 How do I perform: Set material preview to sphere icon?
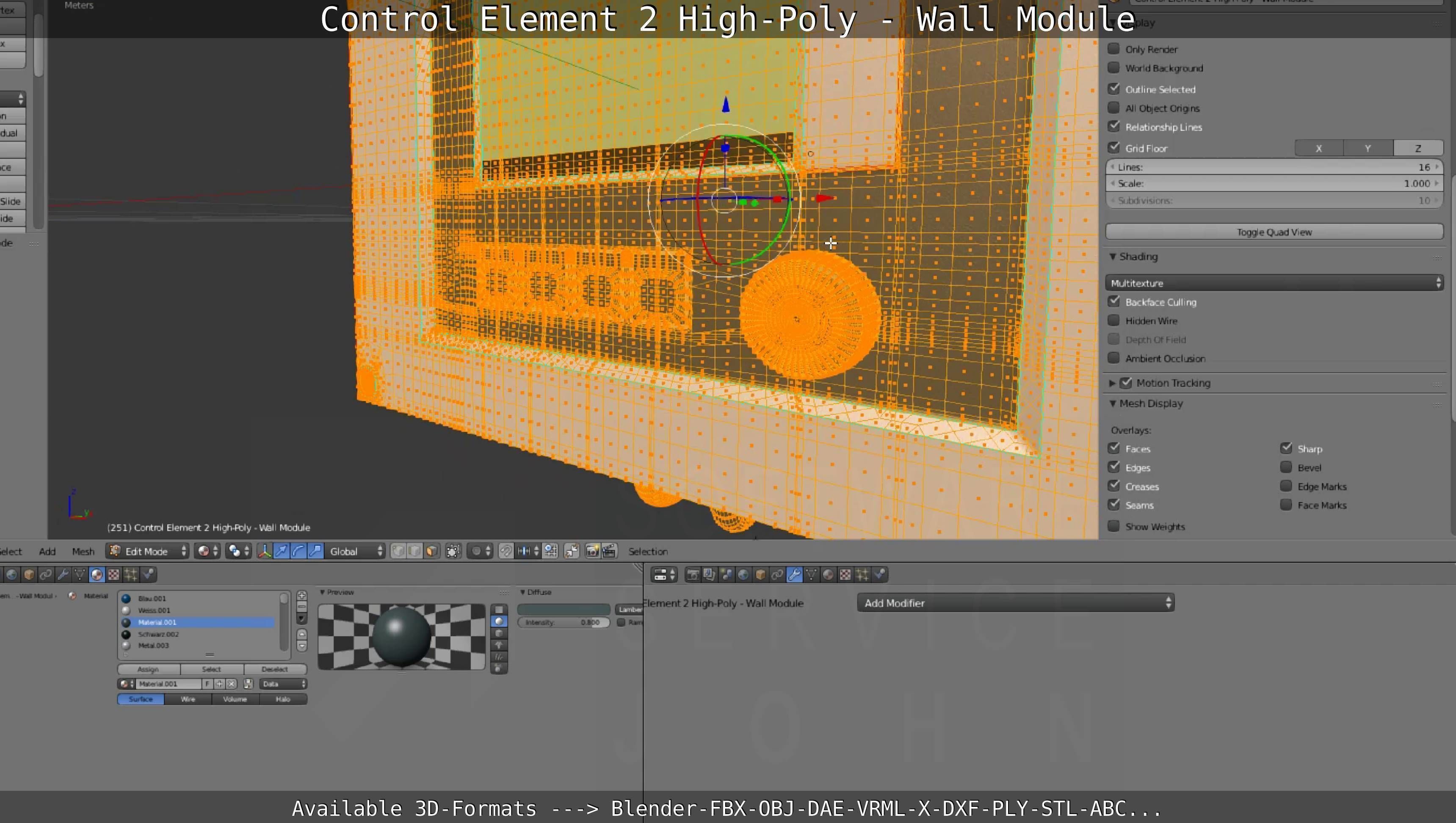click(x=498, y=621)
